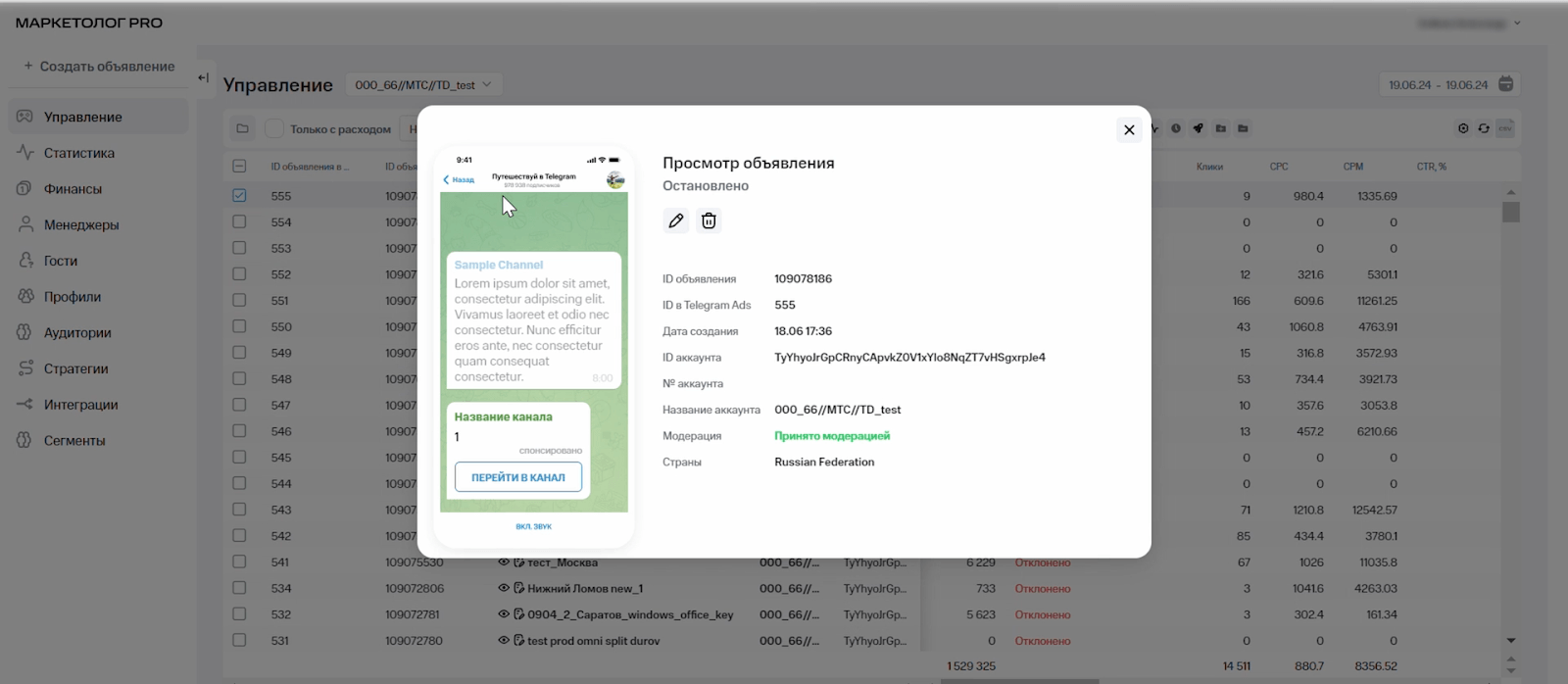
Task: Delete the ad with the trash icon
Action: tap(709, 220)
